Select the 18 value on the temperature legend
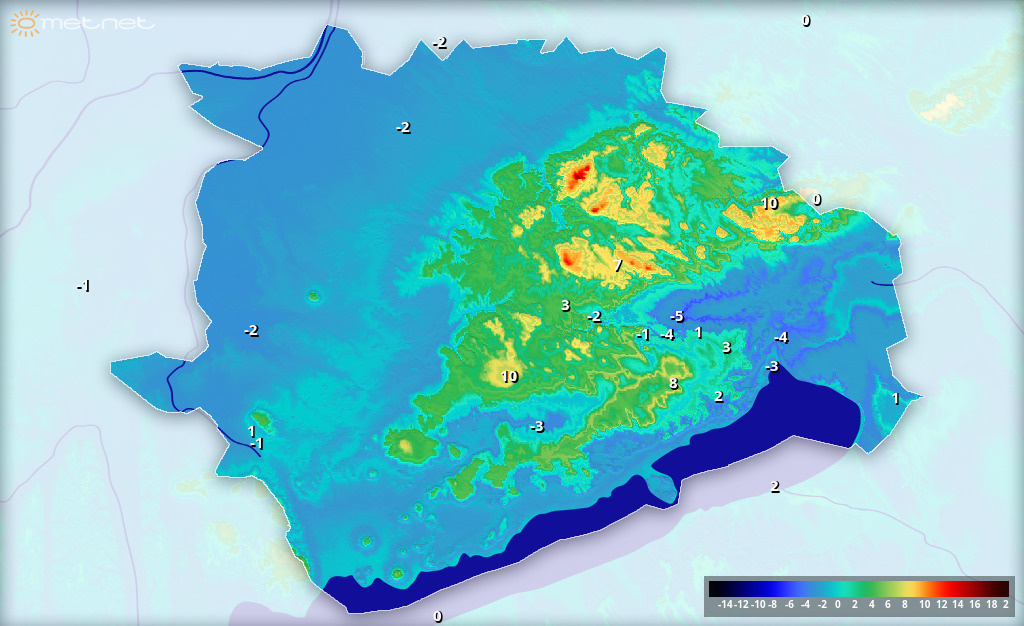This screenshot has width=1024, height=626. tap(990, 605)
